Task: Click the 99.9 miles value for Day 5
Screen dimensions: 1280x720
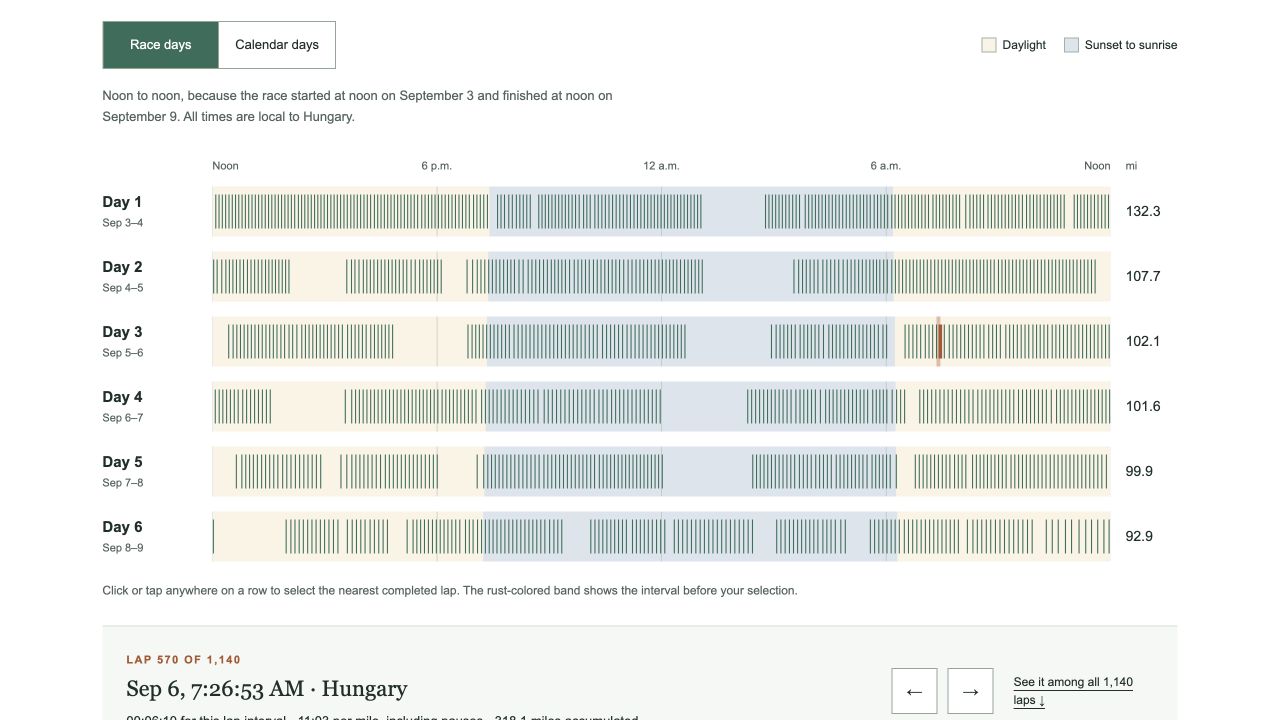Action: pyautogui.click(x=1139, y=471)
